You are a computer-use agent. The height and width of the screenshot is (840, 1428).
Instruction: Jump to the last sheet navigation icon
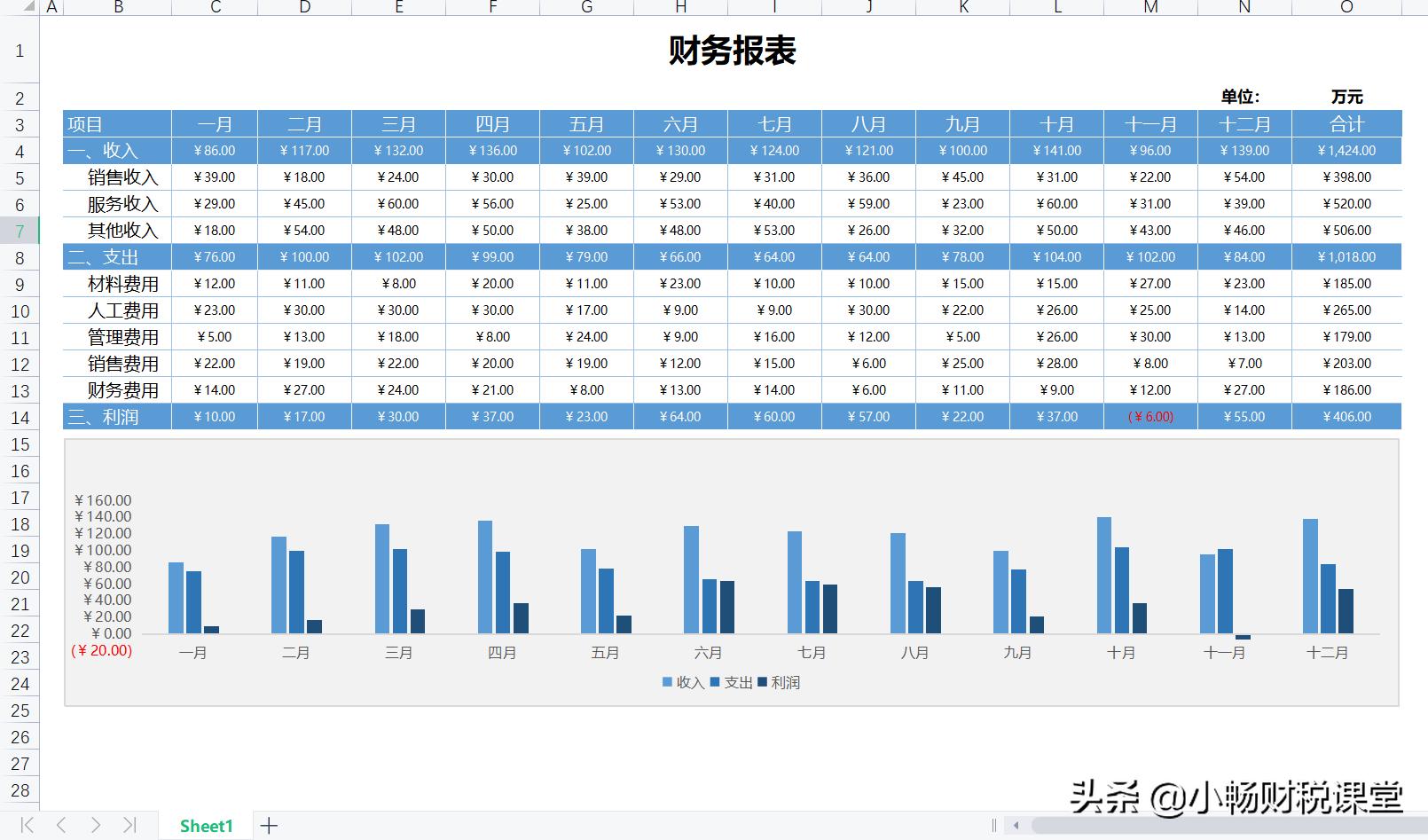(x=129, y=826)
